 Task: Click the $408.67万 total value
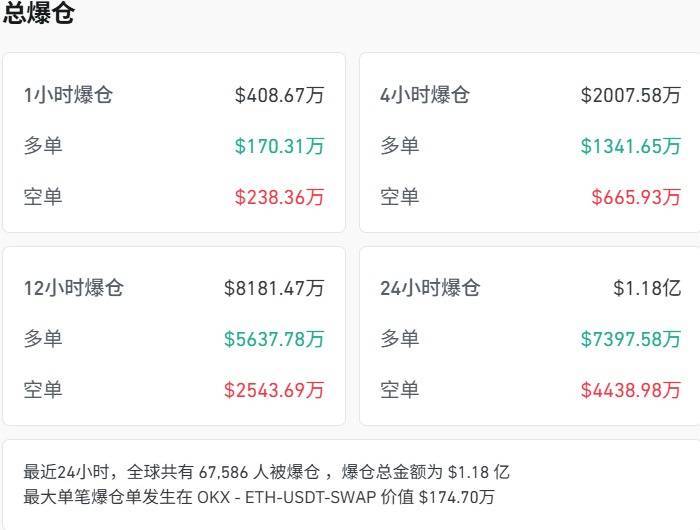click(279, 95)
